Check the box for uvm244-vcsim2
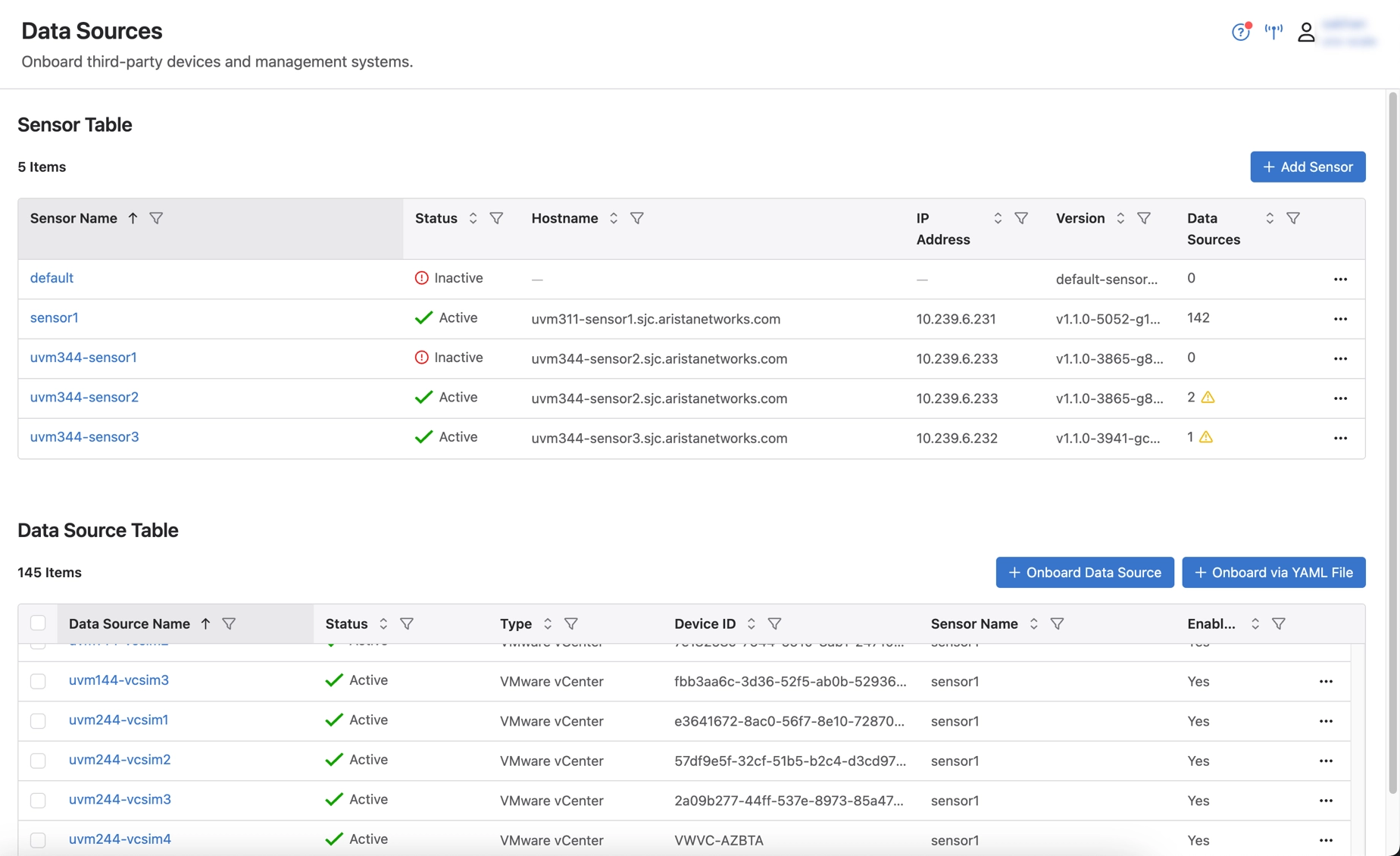This screenshot has height=856, width=1400. 38,761
